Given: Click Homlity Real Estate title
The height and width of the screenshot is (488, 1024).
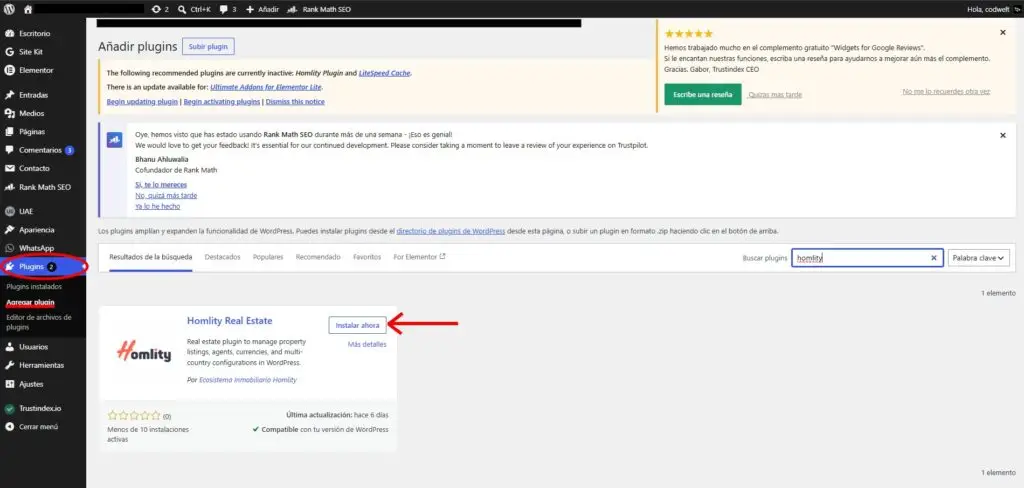Looking at the screenshot, I should click(x=229, y=321).
